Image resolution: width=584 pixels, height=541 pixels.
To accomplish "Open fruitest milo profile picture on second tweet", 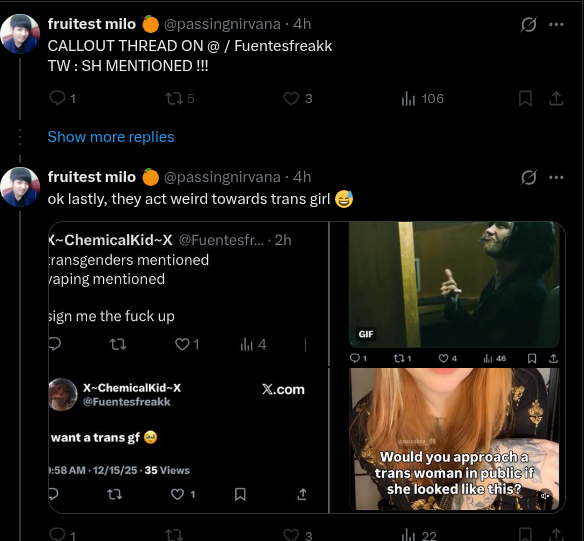I will [x=20, y=187].
